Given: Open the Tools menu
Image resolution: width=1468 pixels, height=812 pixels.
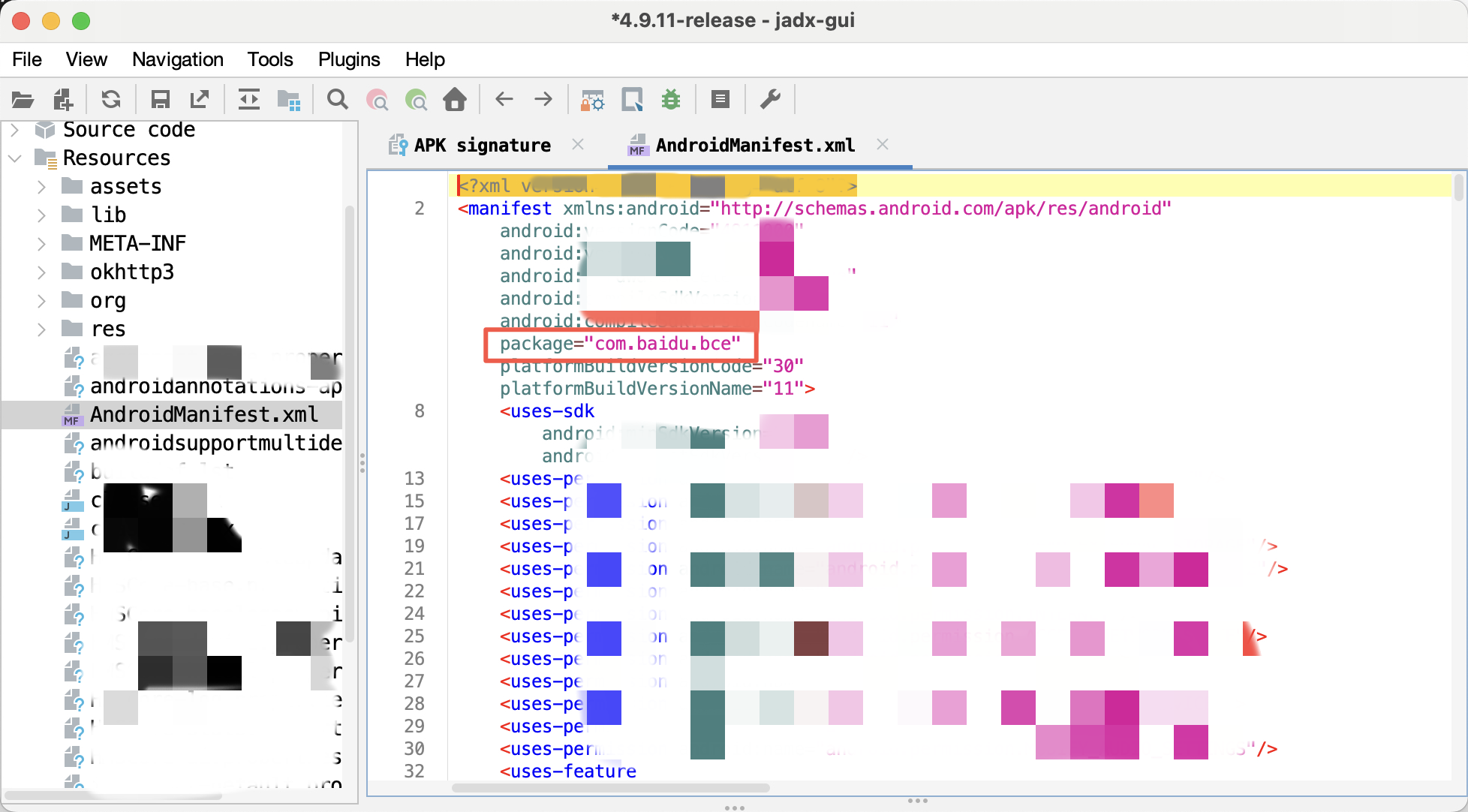Looking at the screenshot, I should pyautogui.click(x=270, y=59).
